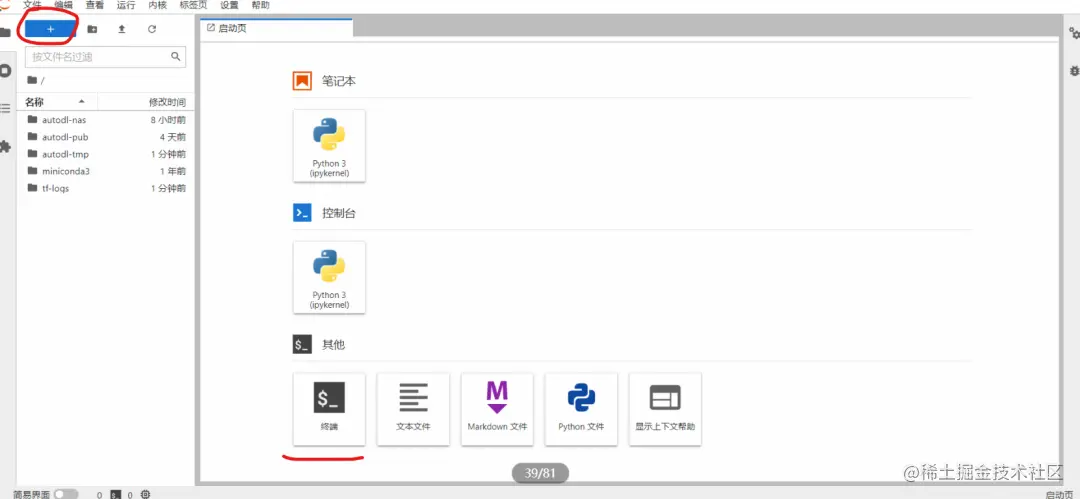Create a new Python 文件
Image resolution: width=1080 pixels, height=499 pixels.
(581, 409)
